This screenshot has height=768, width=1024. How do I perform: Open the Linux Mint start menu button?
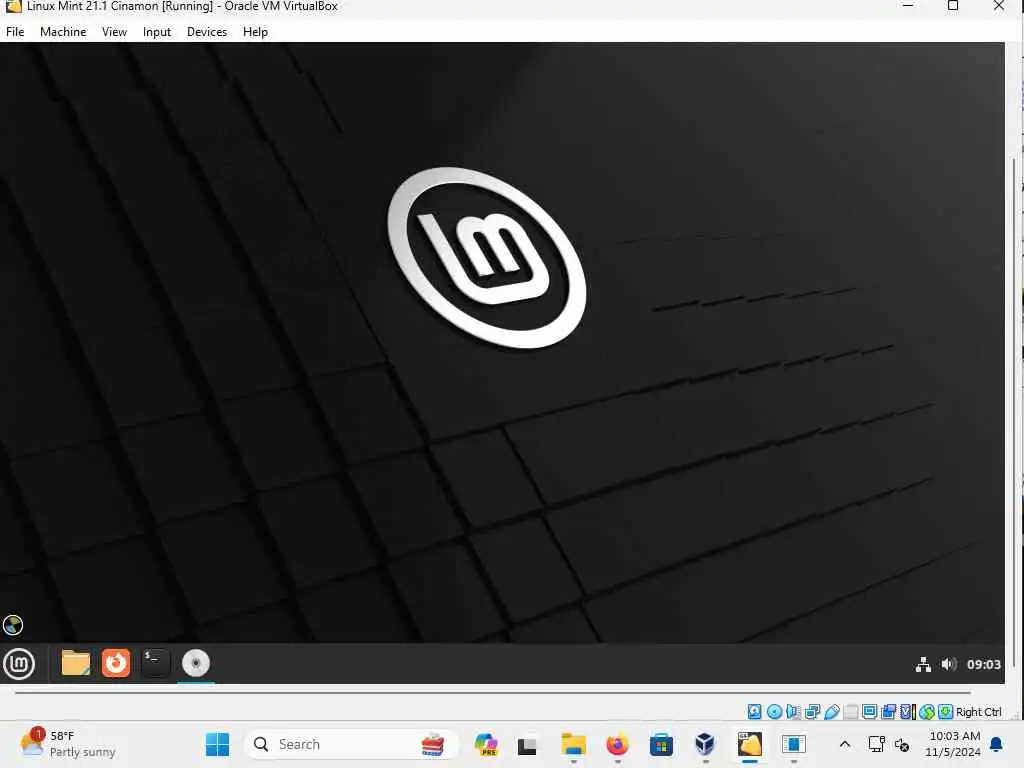click(x=19, y=664)
